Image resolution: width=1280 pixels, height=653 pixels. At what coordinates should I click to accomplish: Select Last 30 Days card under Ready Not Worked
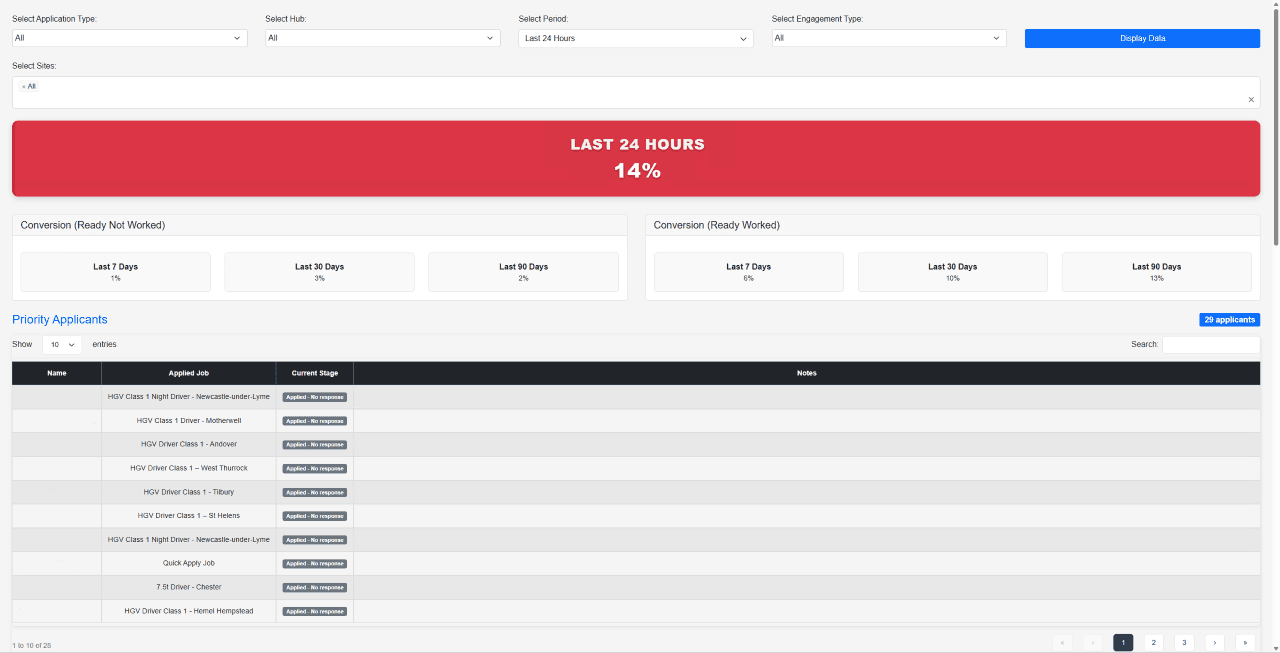(319, 272)
